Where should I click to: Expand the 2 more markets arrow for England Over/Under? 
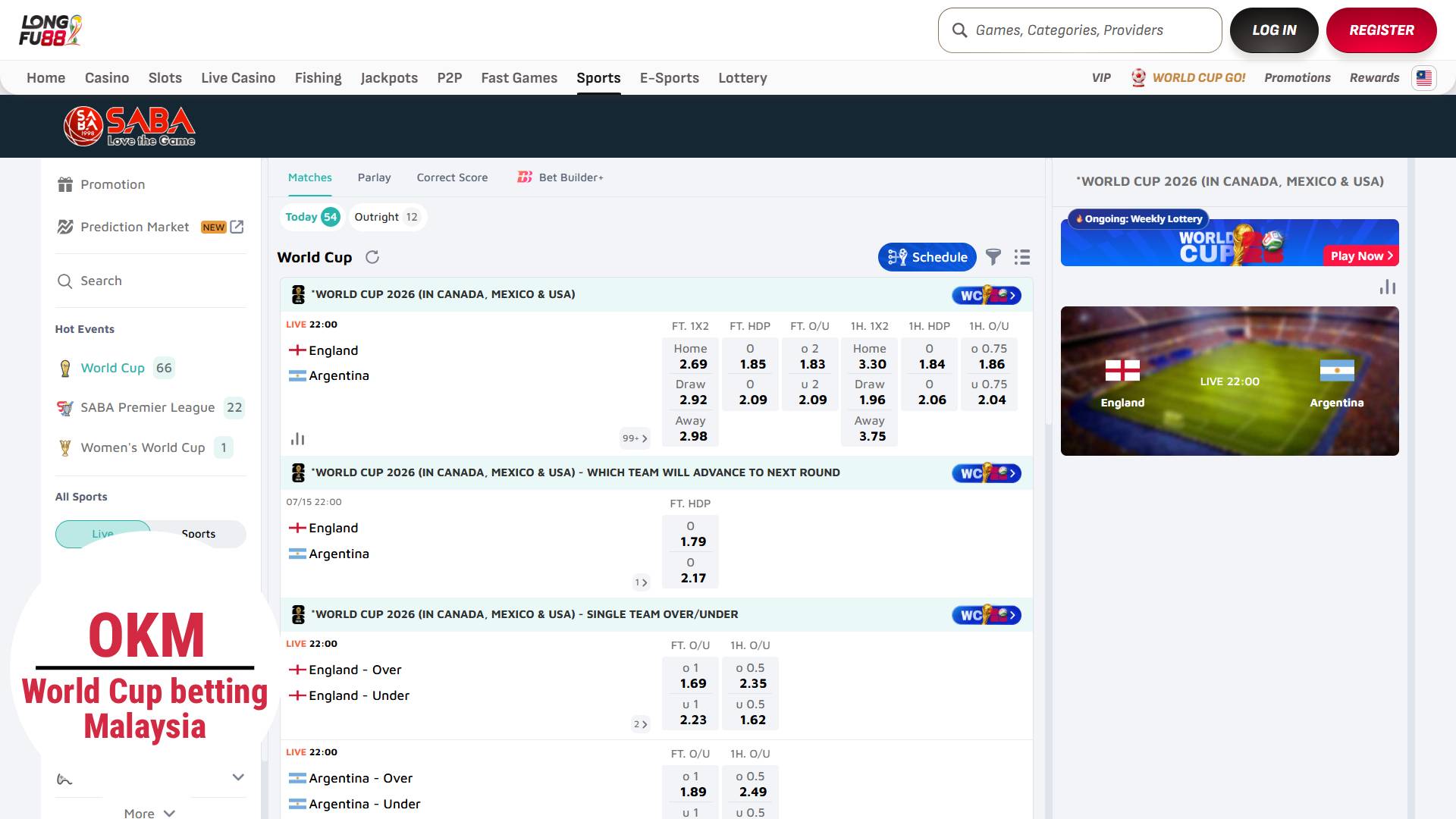640,724
